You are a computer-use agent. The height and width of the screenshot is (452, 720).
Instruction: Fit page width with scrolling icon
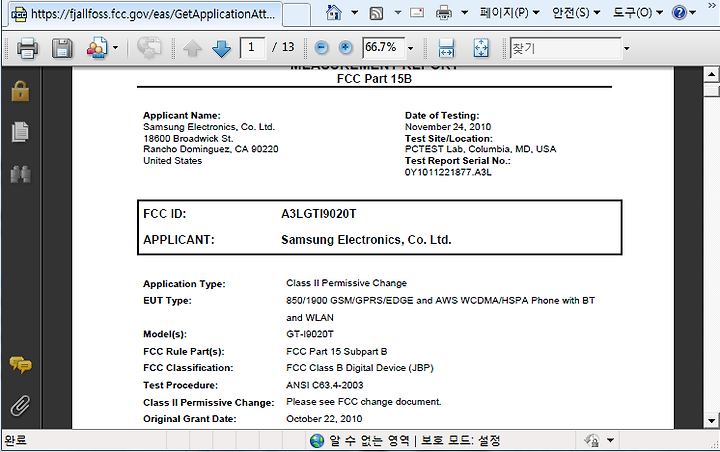(446, 48)
